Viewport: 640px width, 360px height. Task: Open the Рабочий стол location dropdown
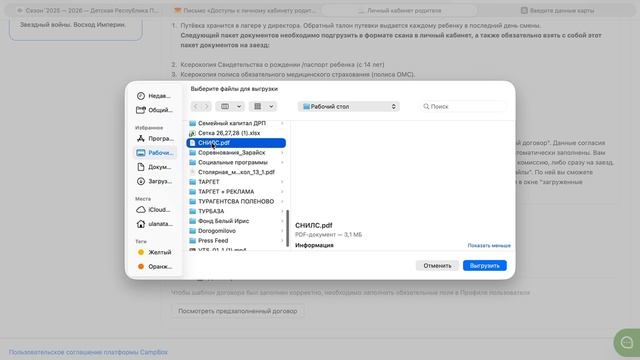(x=349, y=107)
